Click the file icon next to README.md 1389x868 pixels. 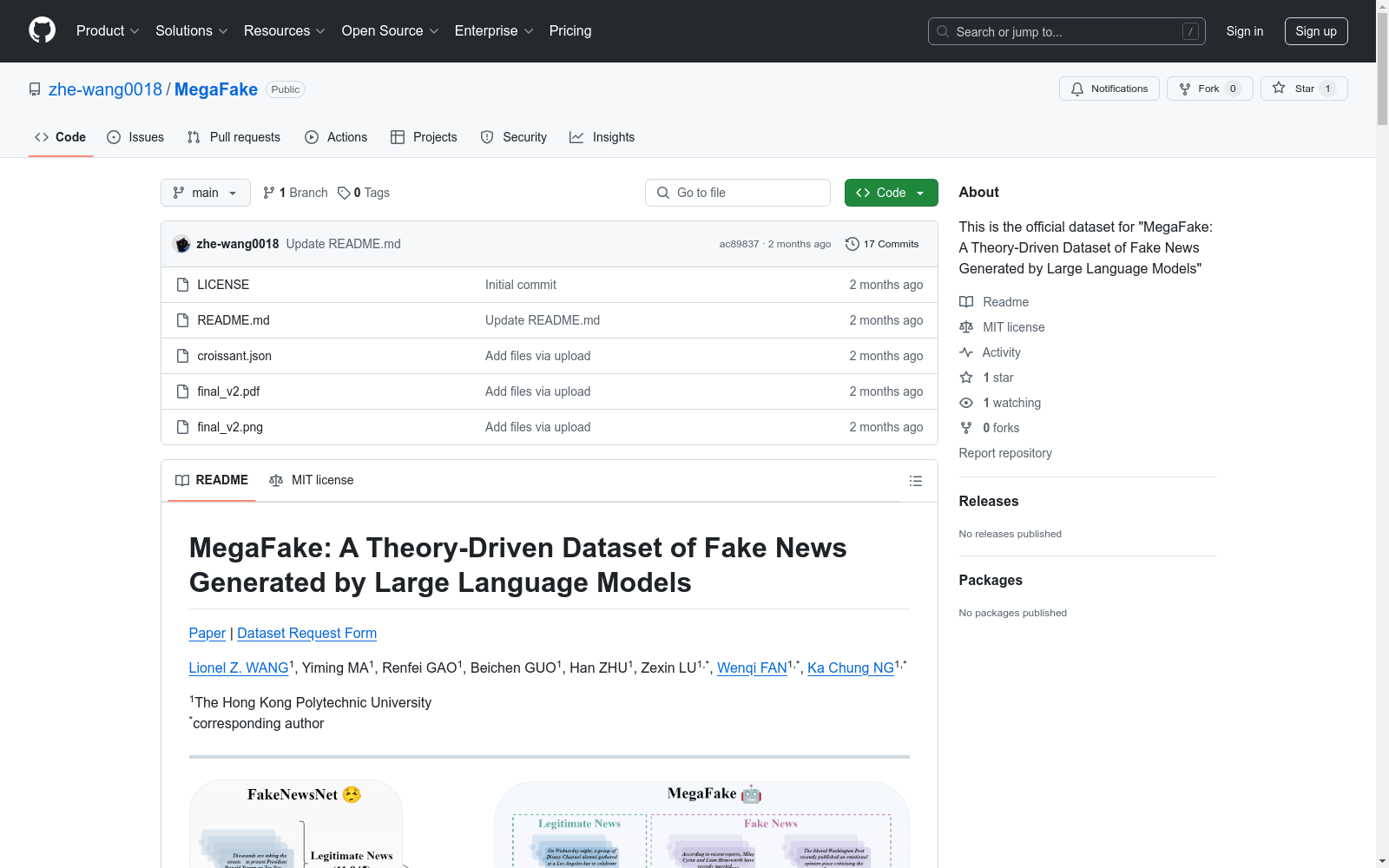pyautogui.click(x=182, y=320)
